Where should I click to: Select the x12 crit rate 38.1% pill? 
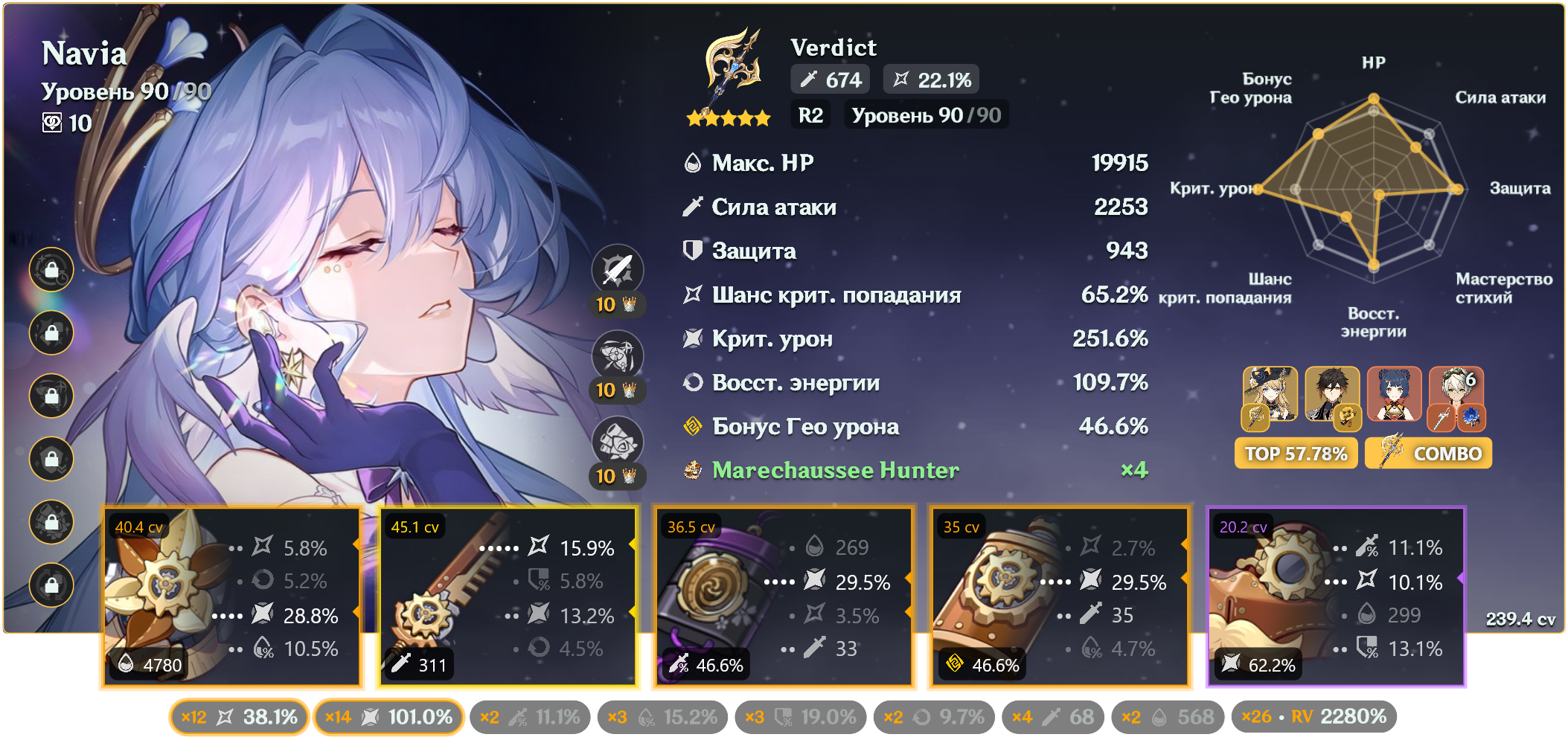(239, 717)
